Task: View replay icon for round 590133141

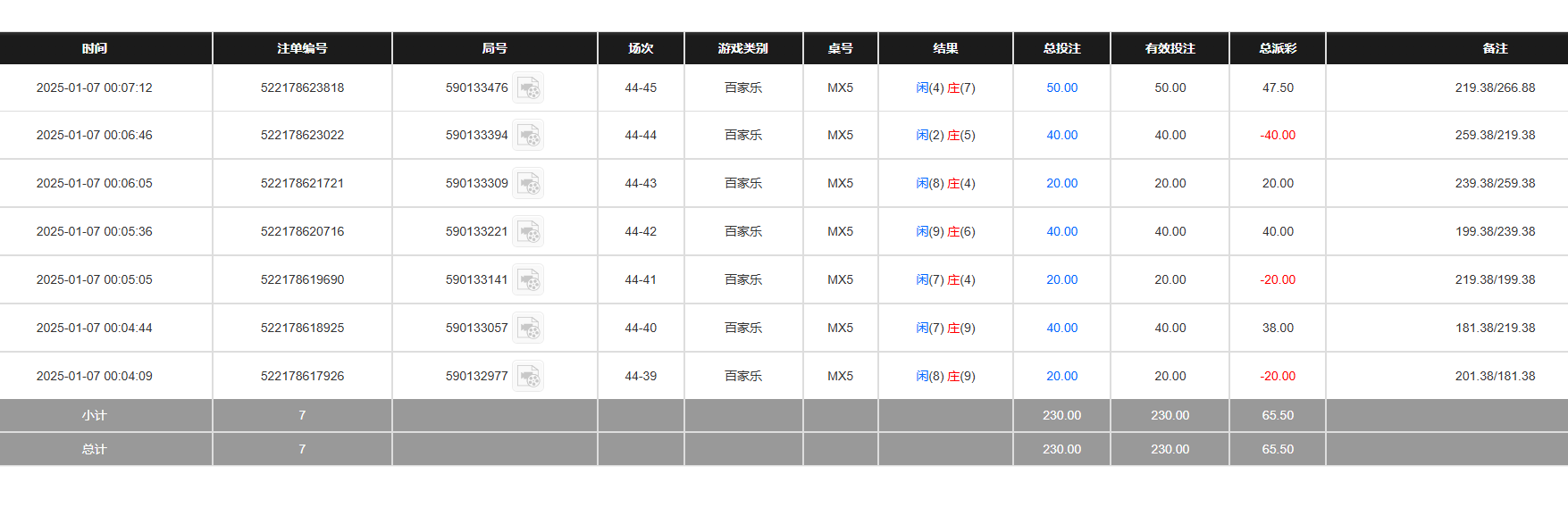Action: 528,280
